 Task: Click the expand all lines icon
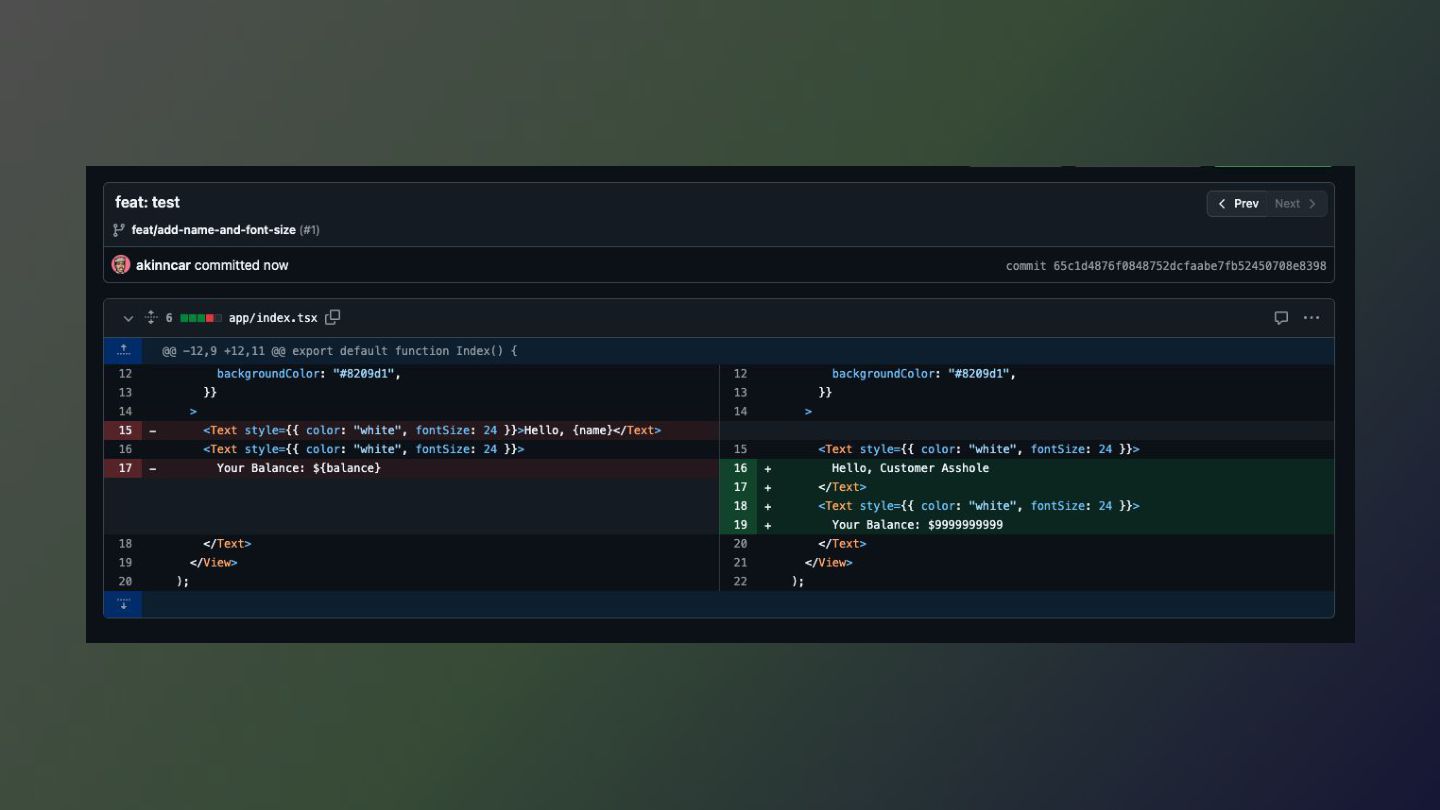151,318
